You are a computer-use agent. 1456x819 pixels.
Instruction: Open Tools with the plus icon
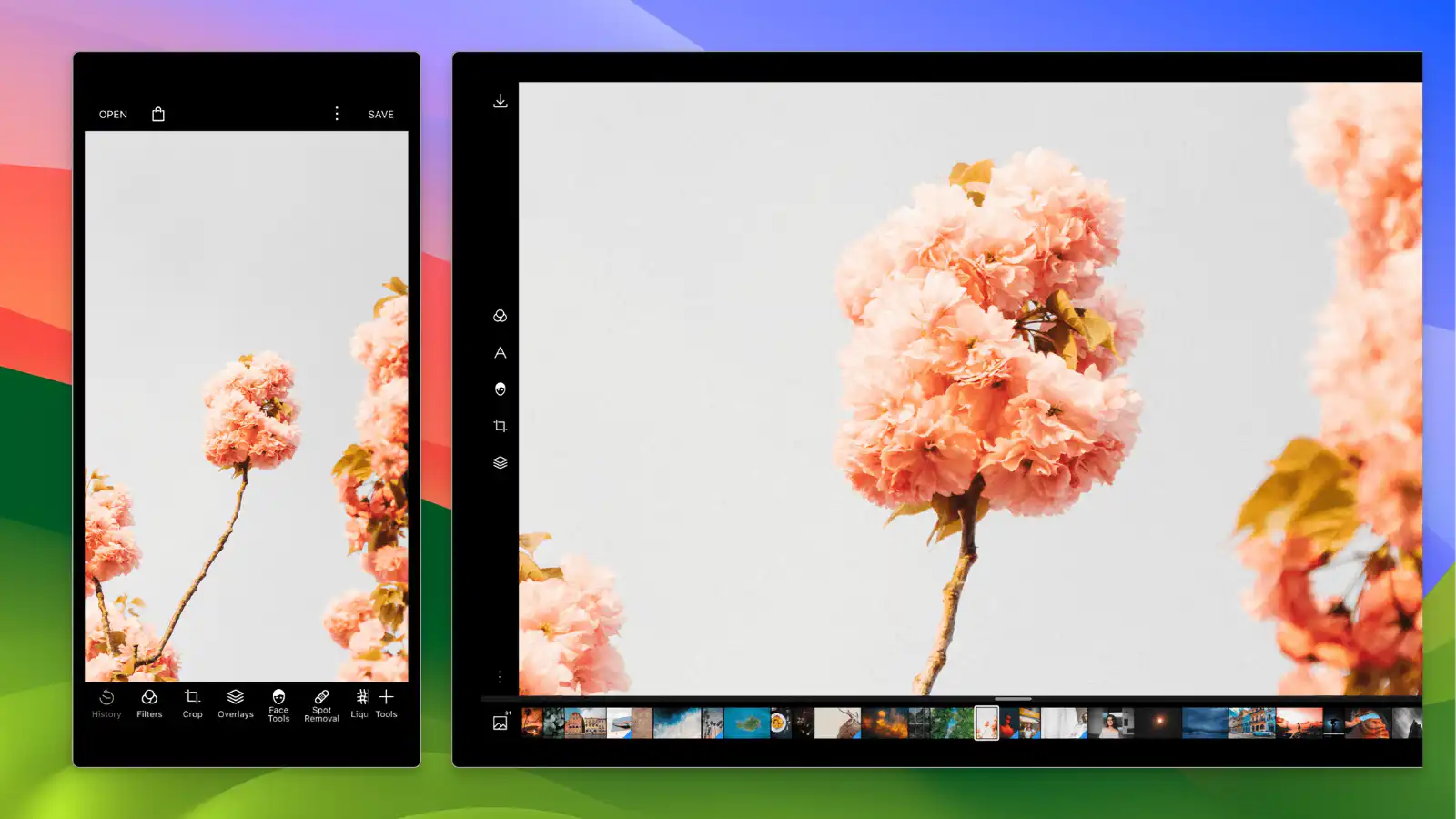click(387, 705)
